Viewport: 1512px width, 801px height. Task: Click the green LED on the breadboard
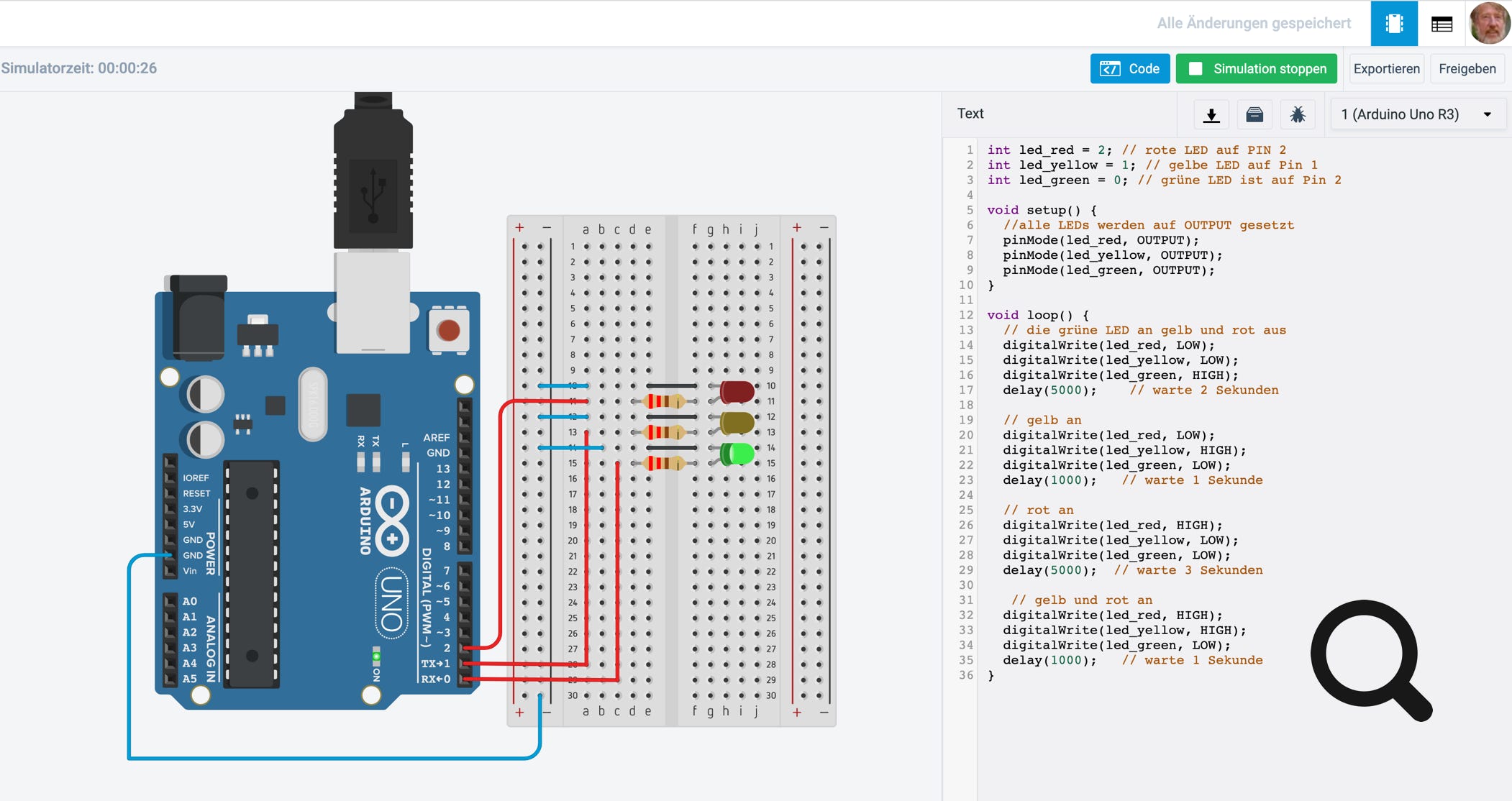point(737,454)
